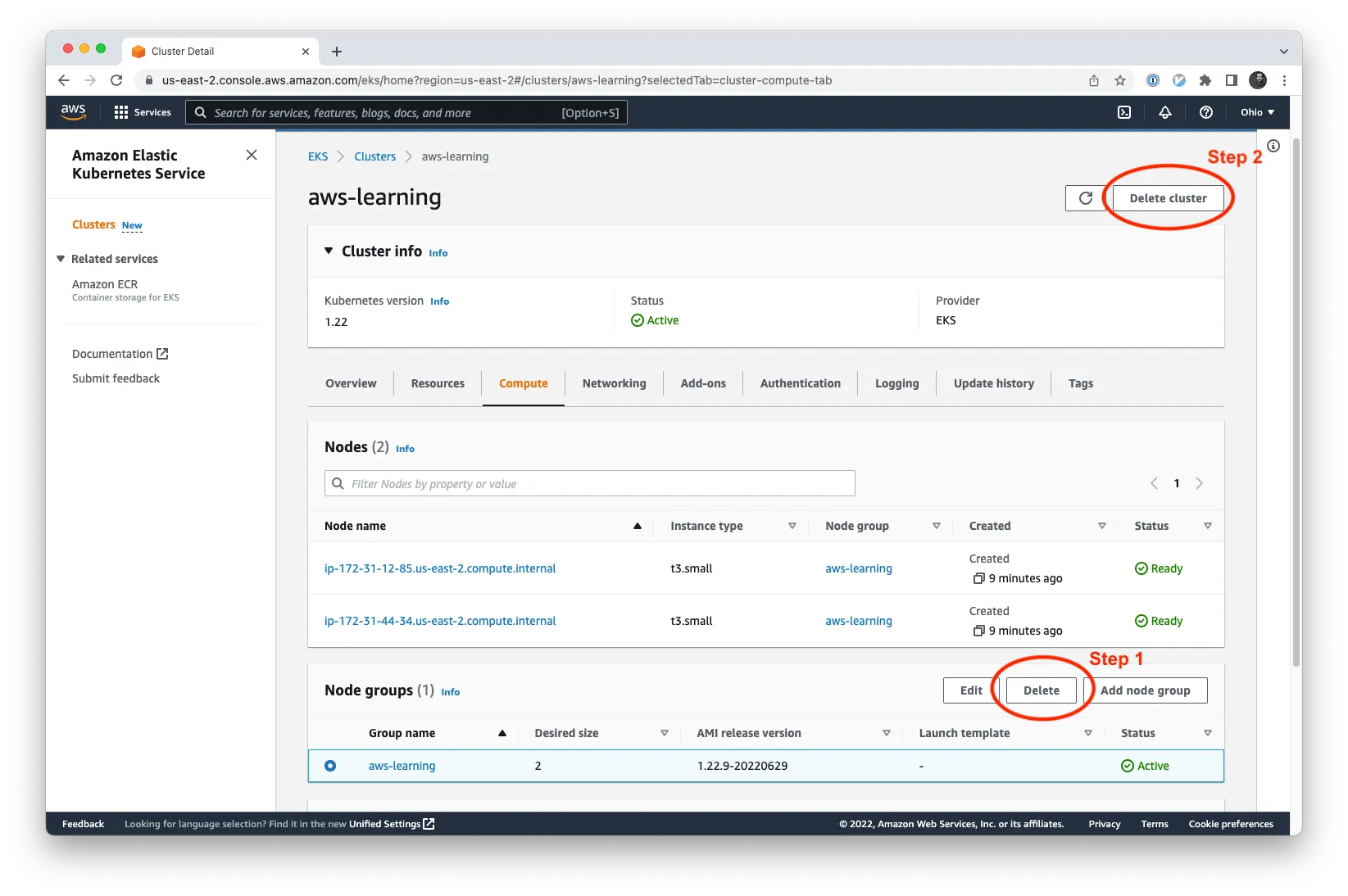Open the help question mark icon
This screenshot has height=896, width=1348.
[x=1205, y=112]
